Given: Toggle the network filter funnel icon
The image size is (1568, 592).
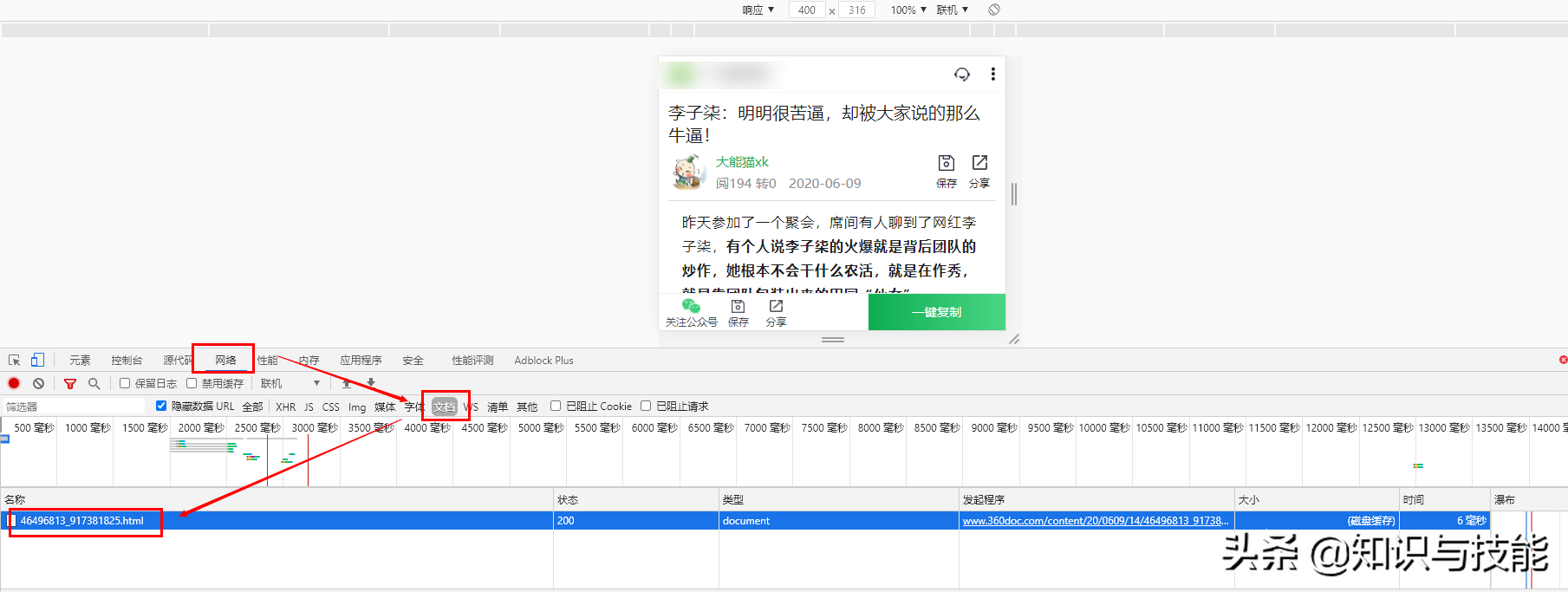Looking at the screenshot, I should pyautogui.click(x=70, y=383).
